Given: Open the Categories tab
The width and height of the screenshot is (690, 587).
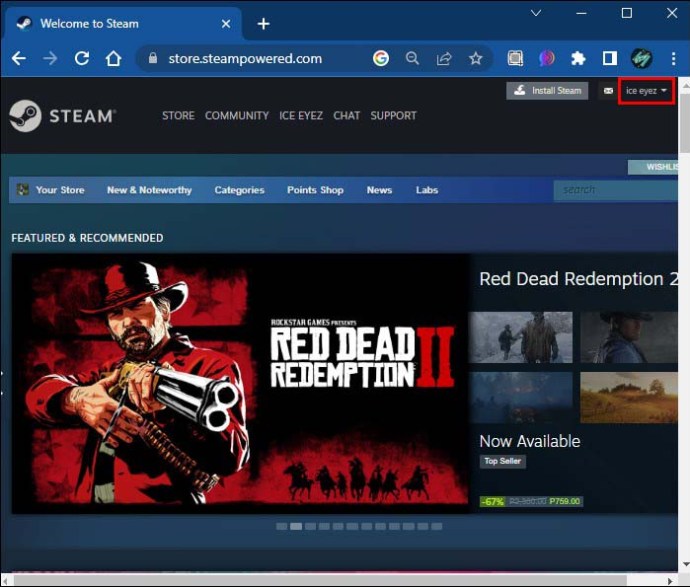Looking at the screenshot, I should click(x=239, y=190).
